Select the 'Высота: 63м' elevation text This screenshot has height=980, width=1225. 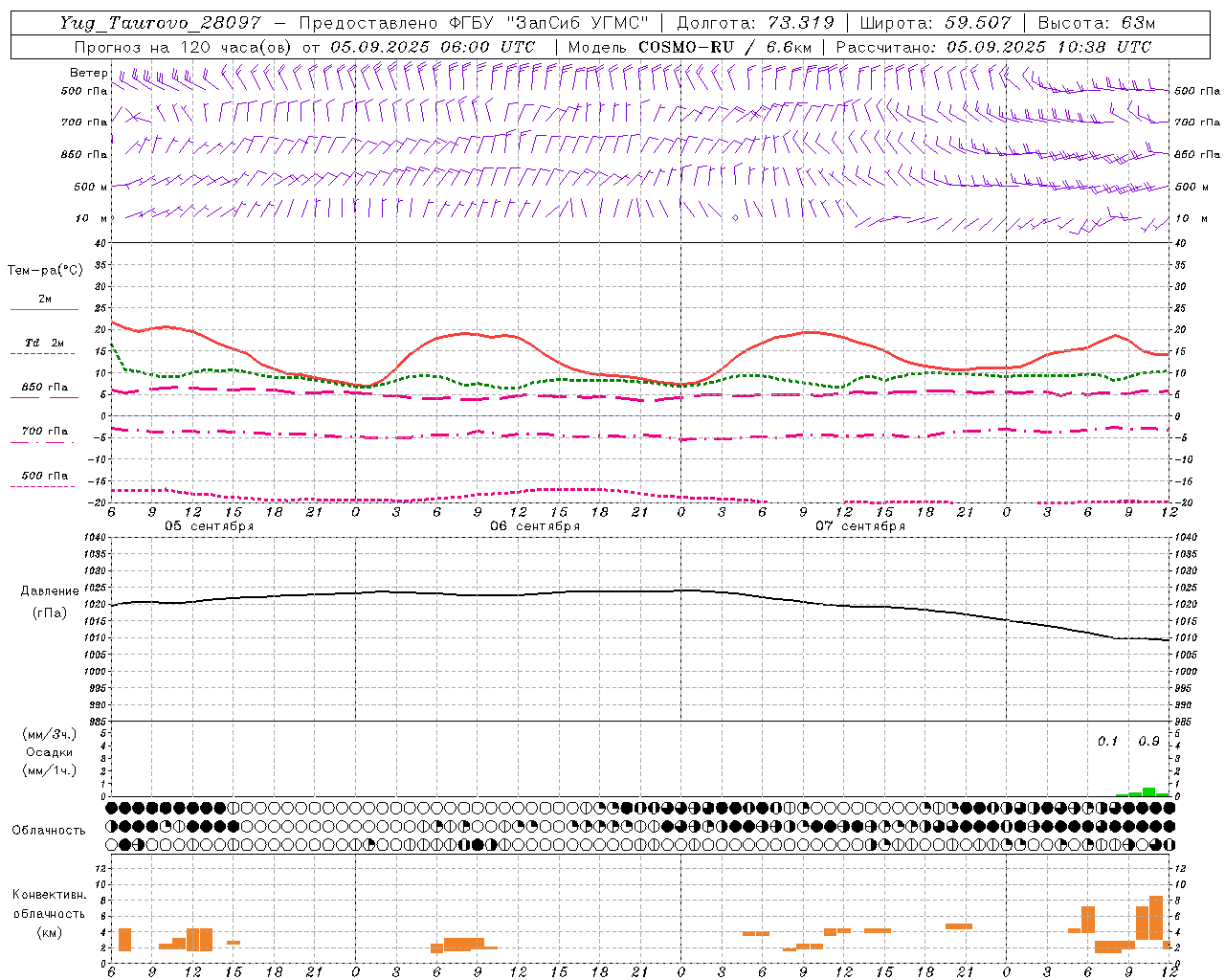click(x=1097, y=23)
